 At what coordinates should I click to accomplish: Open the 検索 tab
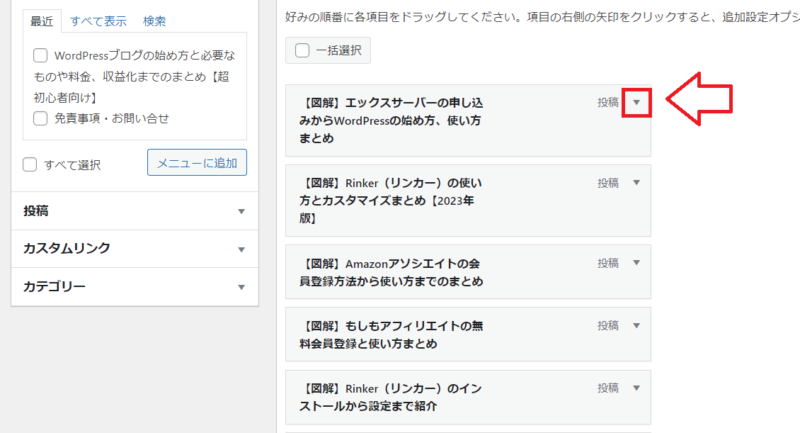154,21
